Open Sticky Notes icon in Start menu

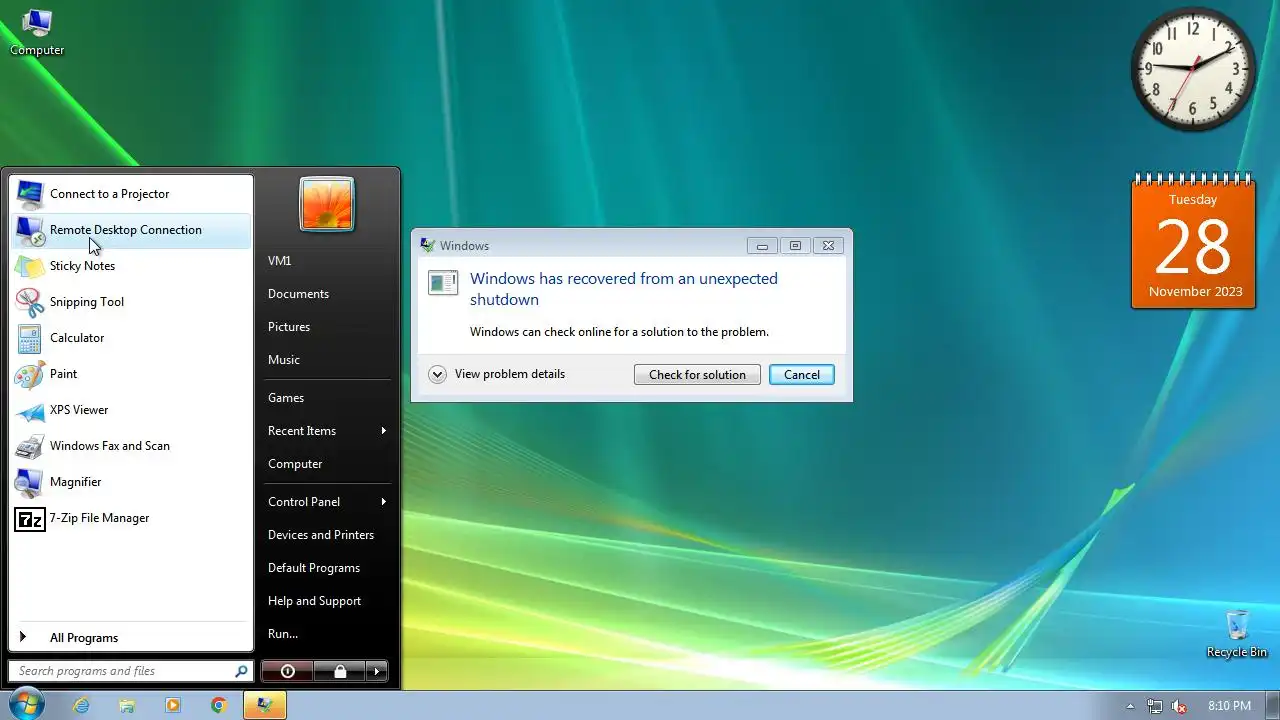[30, 266]
